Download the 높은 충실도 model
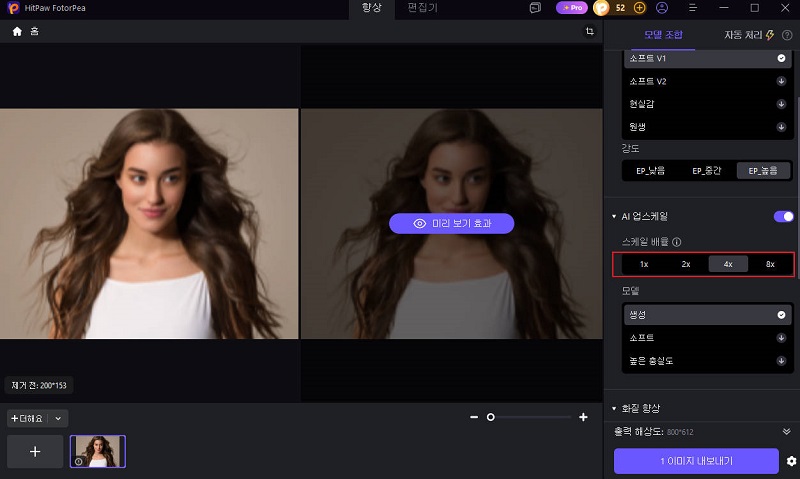The height and width of the screenshot is (479, 800). [x=781, y=361]
